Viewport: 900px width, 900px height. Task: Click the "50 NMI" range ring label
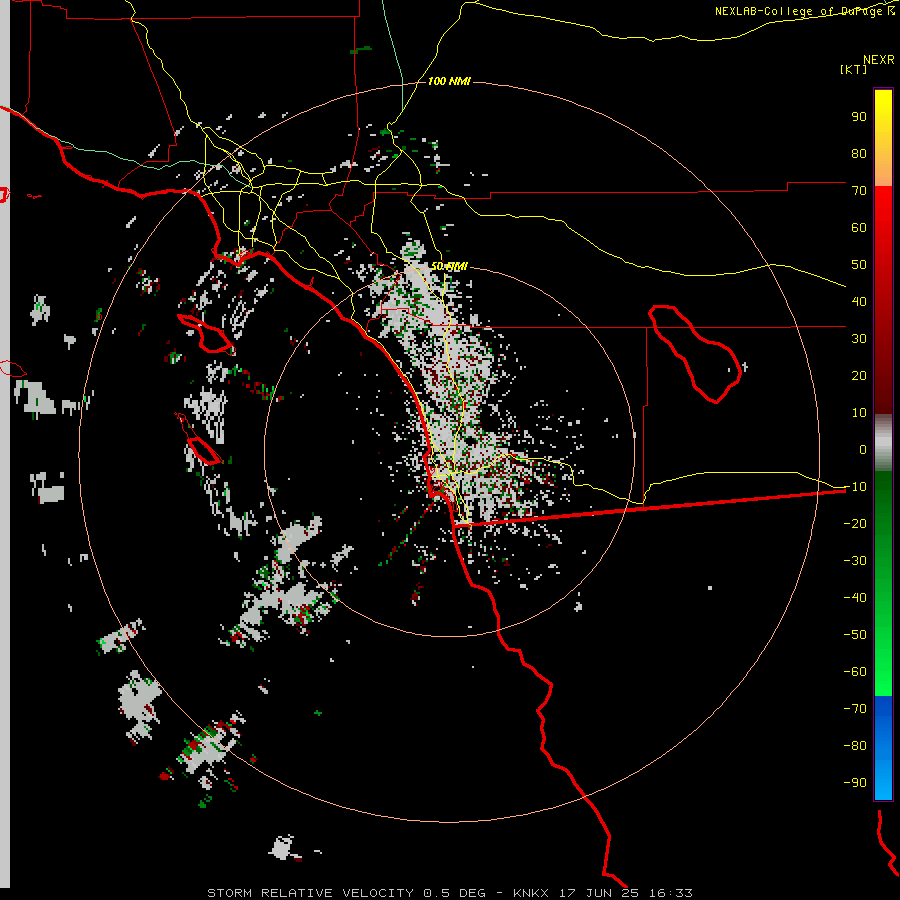[449, 266]
